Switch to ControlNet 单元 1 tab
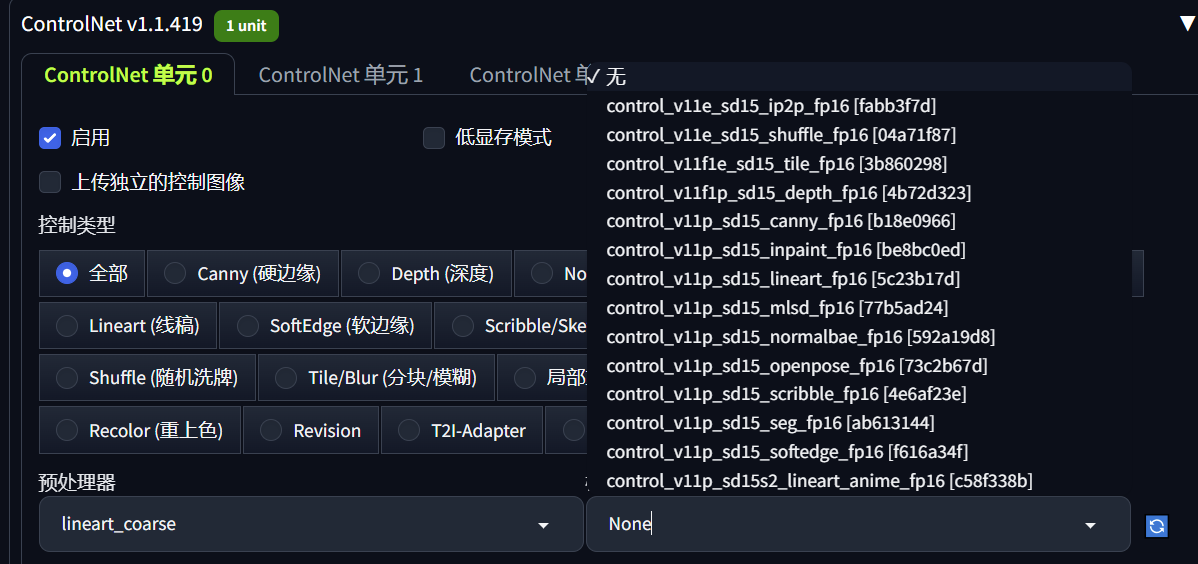This screenshot has height=564, width=1198. tap(341, 75)
